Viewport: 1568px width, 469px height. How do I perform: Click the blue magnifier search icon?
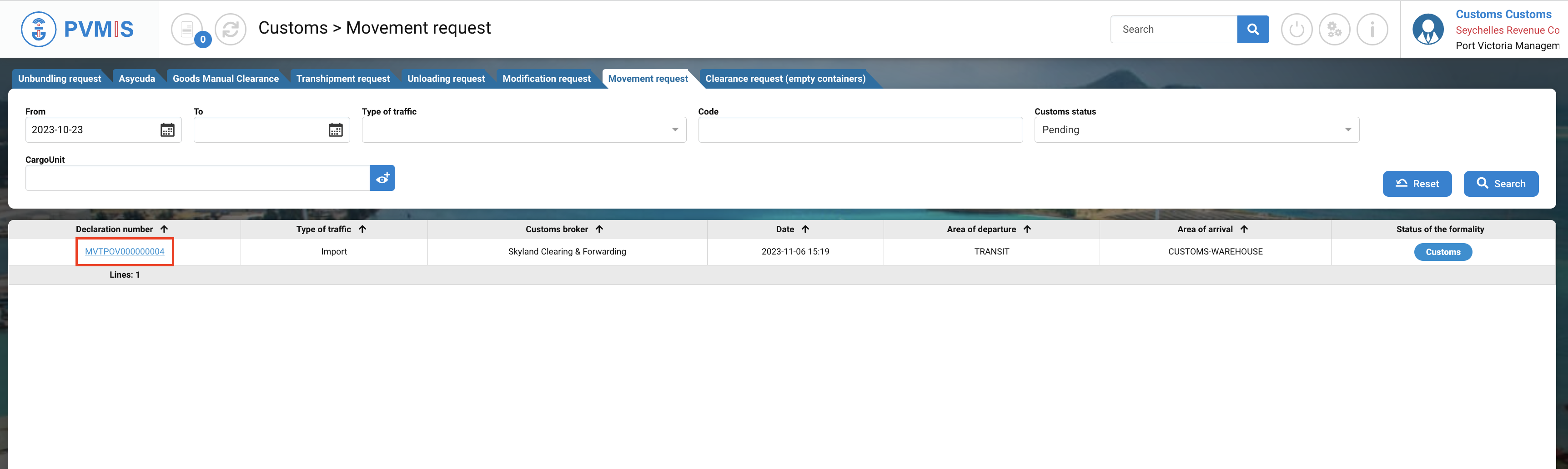coord(1253,29)
